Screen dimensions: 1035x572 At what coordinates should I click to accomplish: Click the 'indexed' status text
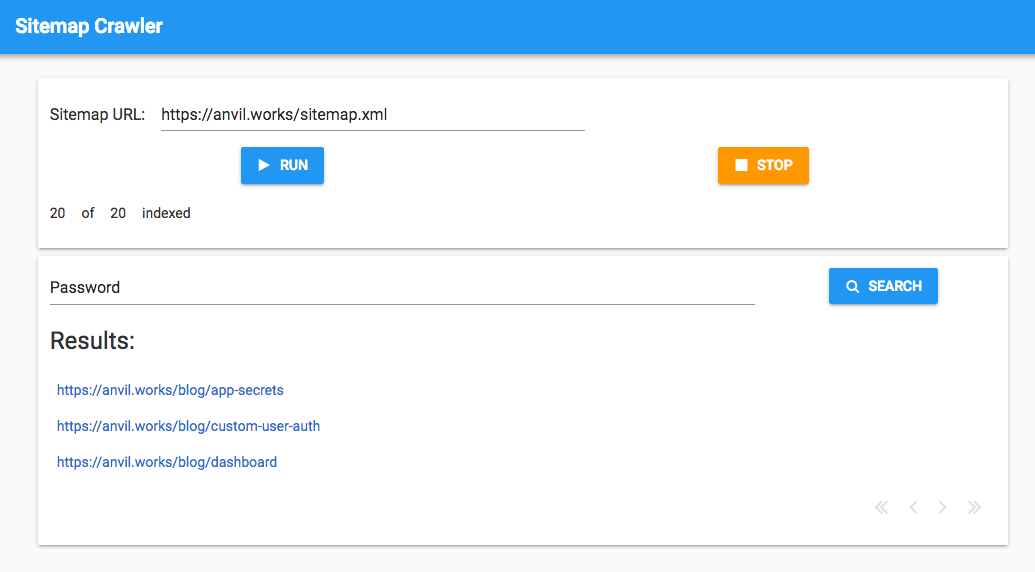coord(166,213)
